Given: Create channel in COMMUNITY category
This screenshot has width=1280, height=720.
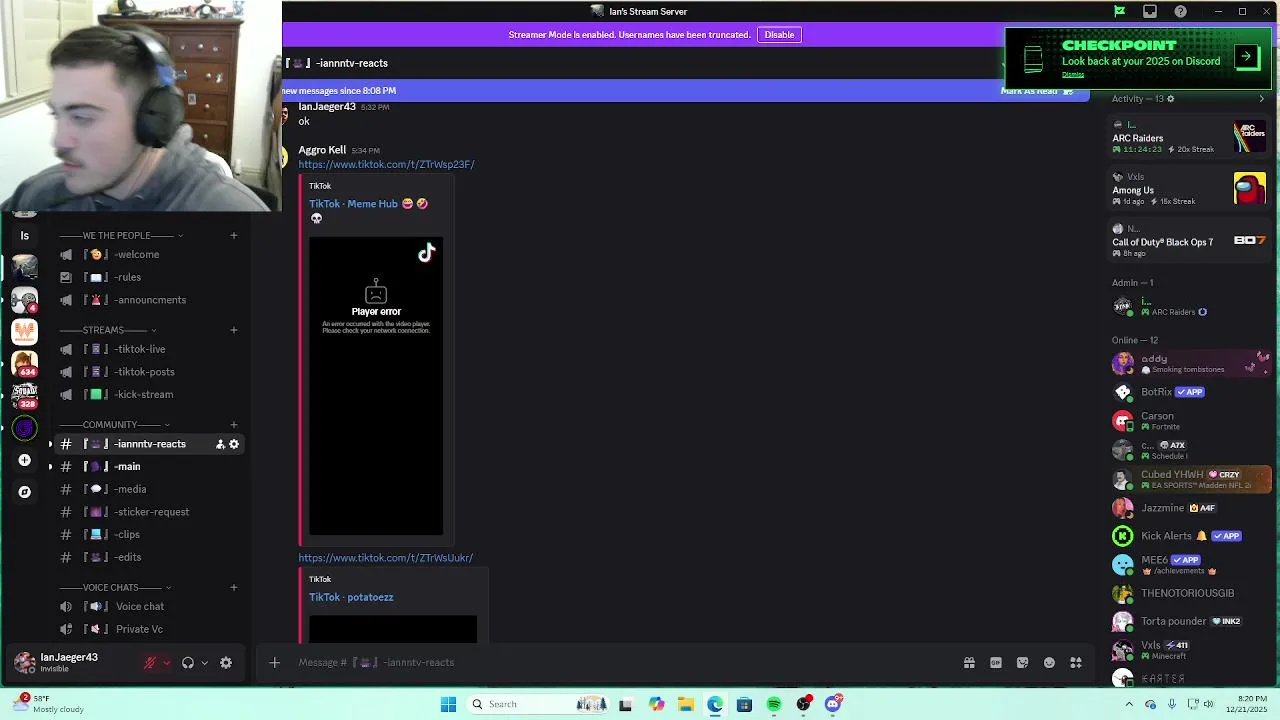Looking at the screenshot, I should (234, 425).
